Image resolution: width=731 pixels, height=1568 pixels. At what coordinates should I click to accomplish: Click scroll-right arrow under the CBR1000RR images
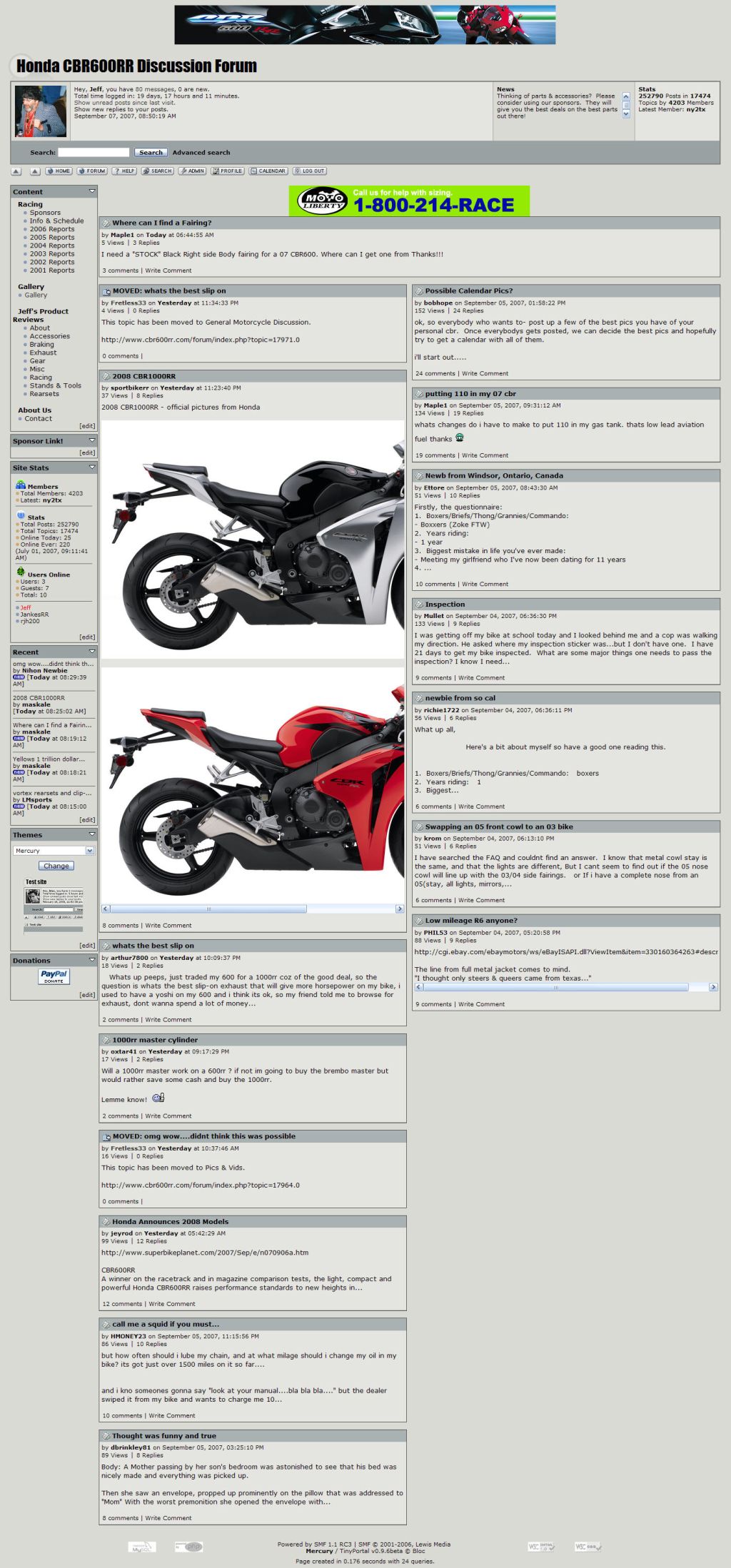click(400, 909)
